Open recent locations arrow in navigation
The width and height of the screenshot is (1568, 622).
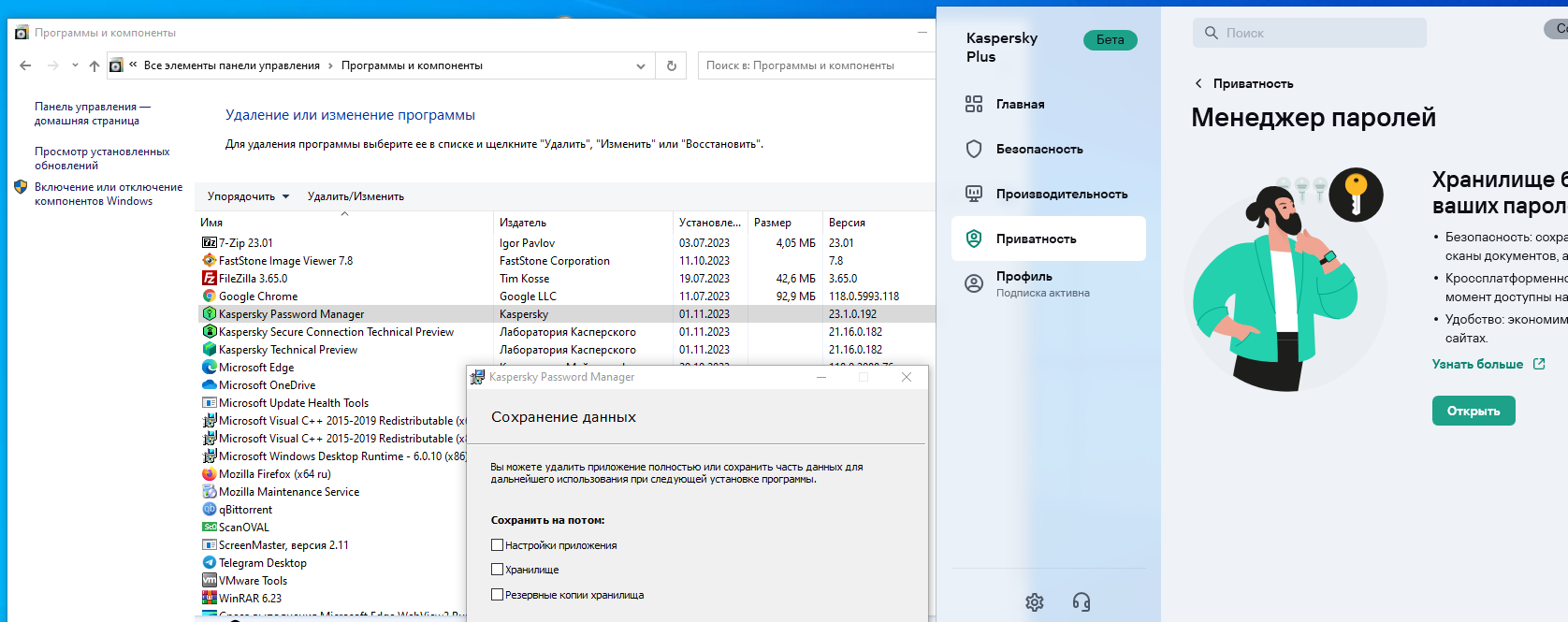75,65
